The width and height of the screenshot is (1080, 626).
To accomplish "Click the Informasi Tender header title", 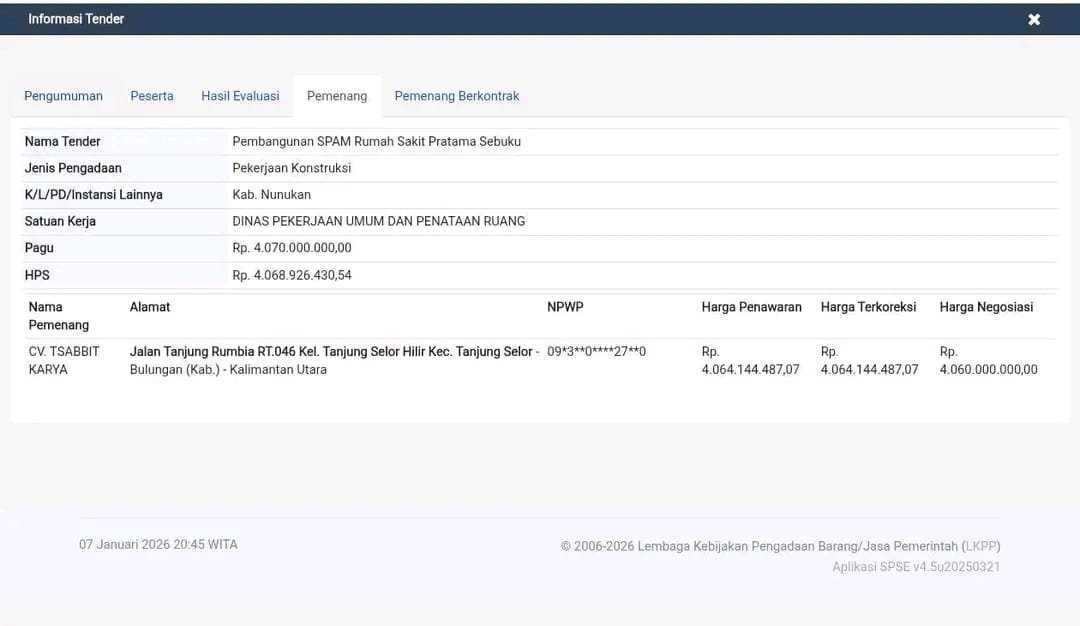I will coord(76,19).
